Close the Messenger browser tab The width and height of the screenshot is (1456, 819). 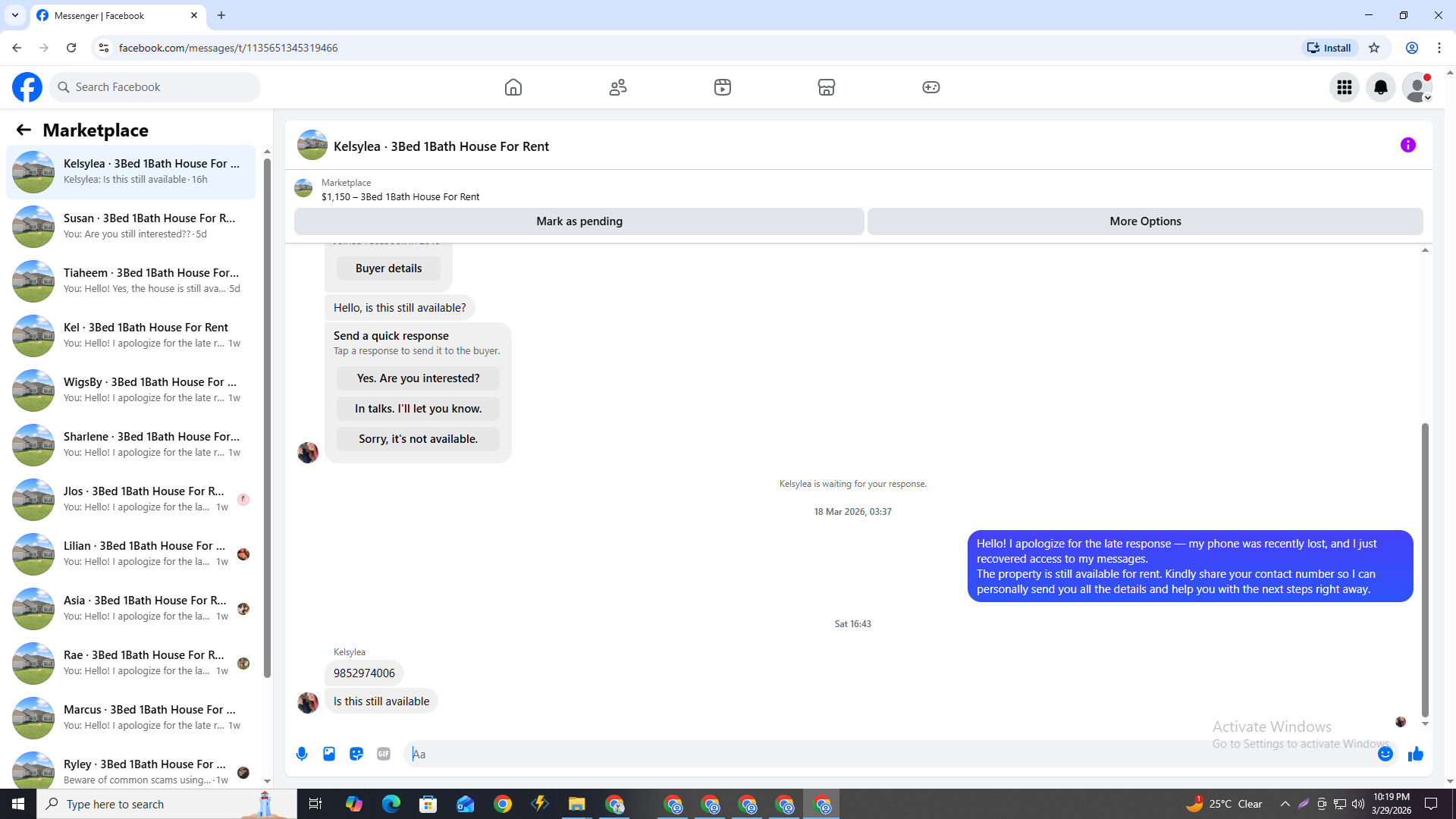[194, 15]
